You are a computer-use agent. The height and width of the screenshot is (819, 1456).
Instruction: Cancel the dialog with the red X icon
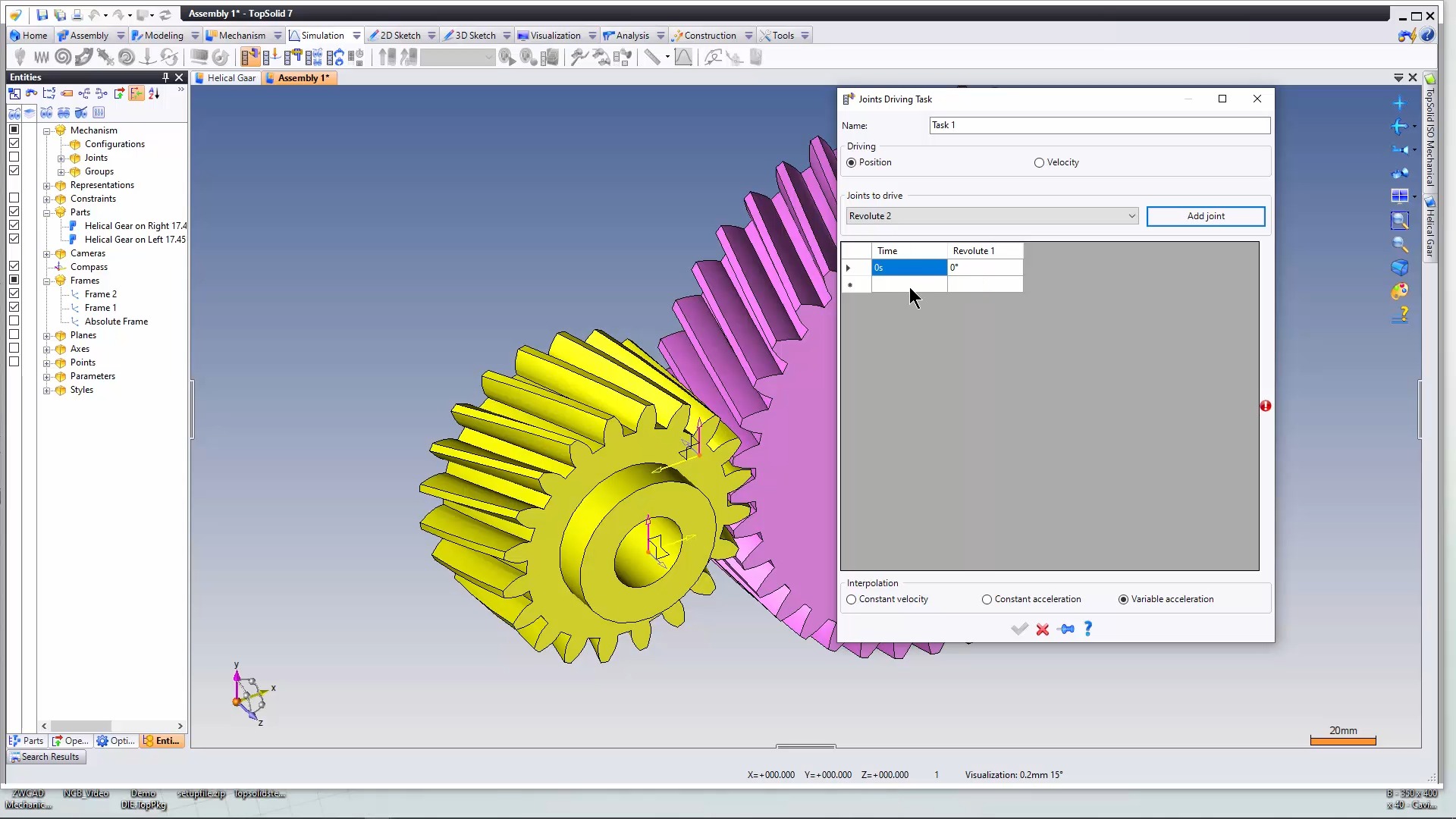(x=1043, y=629)
